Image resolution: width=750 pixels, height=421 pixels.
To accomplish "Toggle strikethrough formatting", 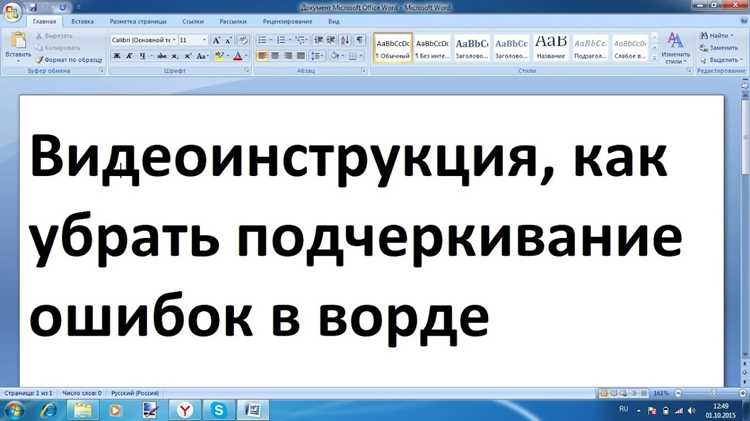I will 162,56.
